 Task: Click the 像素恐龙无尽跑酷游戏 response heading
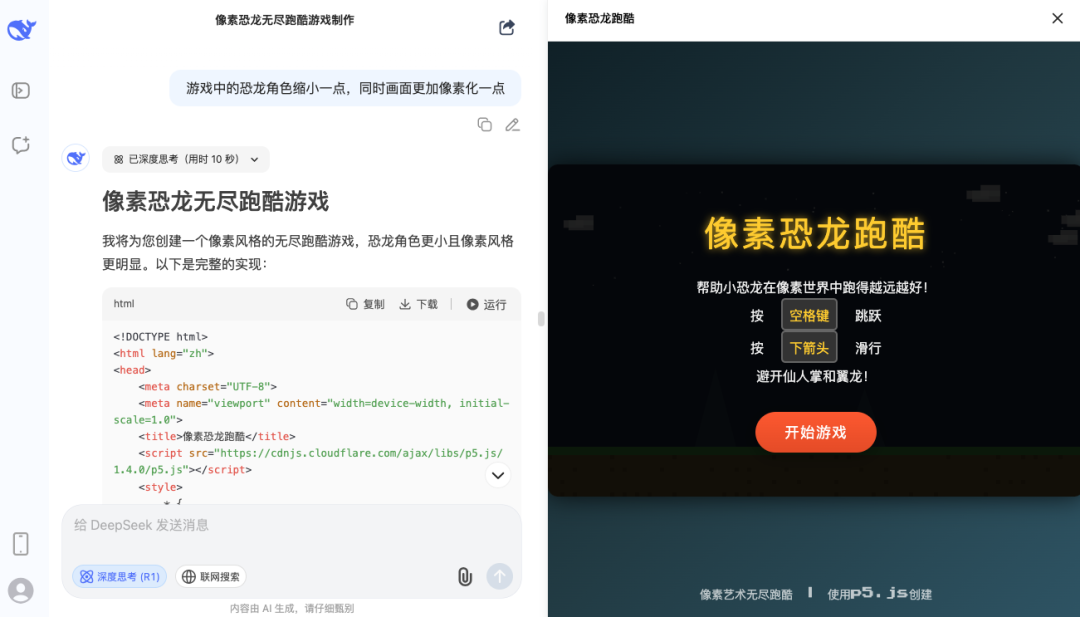(x=216, y=202)
